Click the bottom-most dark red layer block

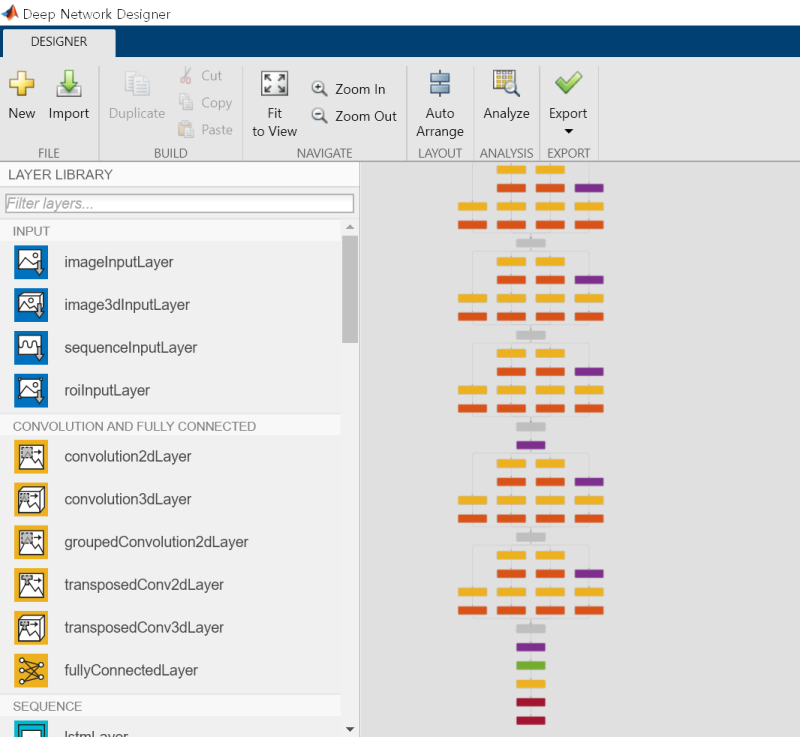coord(531,721)
